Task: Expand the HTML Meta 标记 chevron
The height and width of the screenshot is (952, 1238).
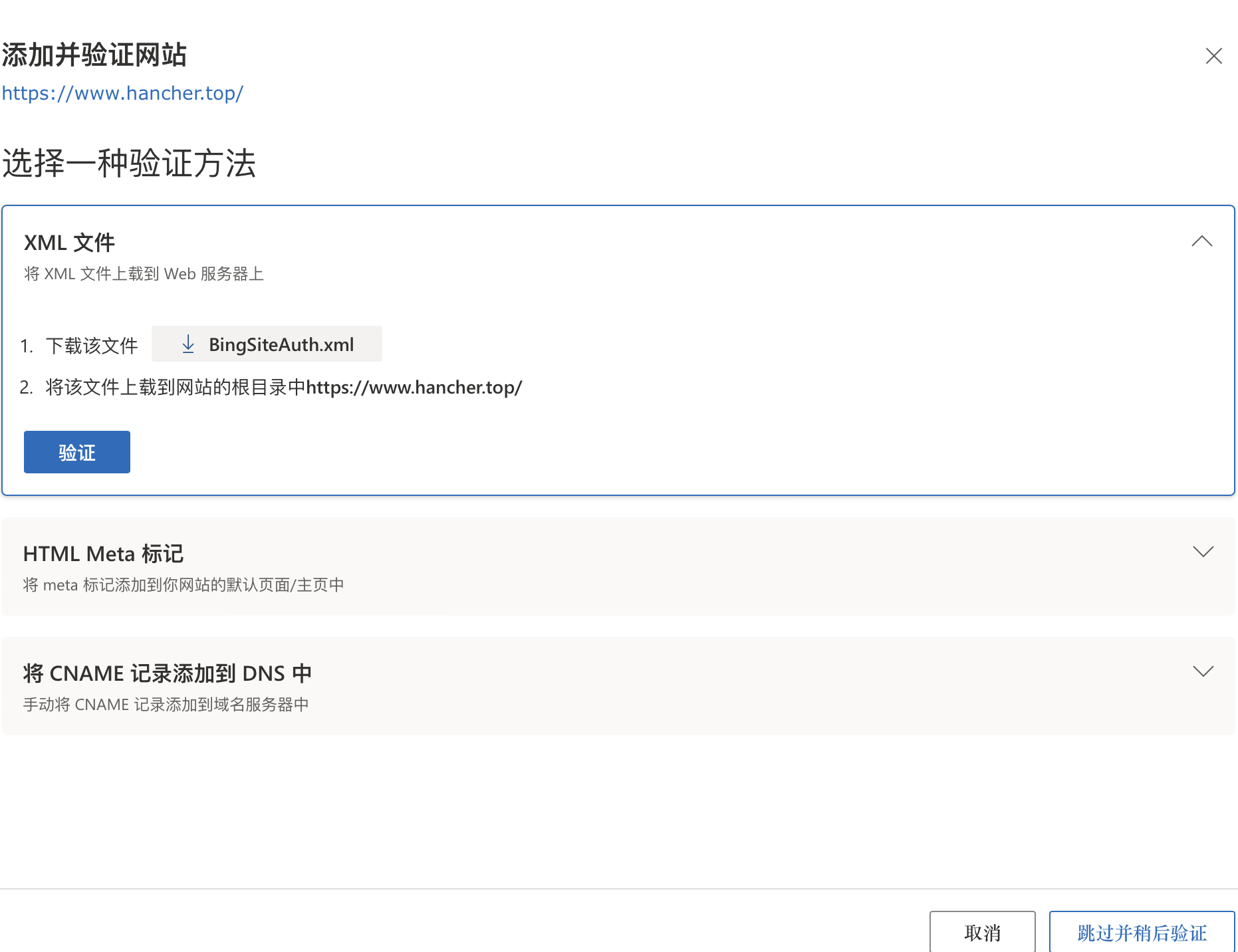Action: tap(1203, 552)
